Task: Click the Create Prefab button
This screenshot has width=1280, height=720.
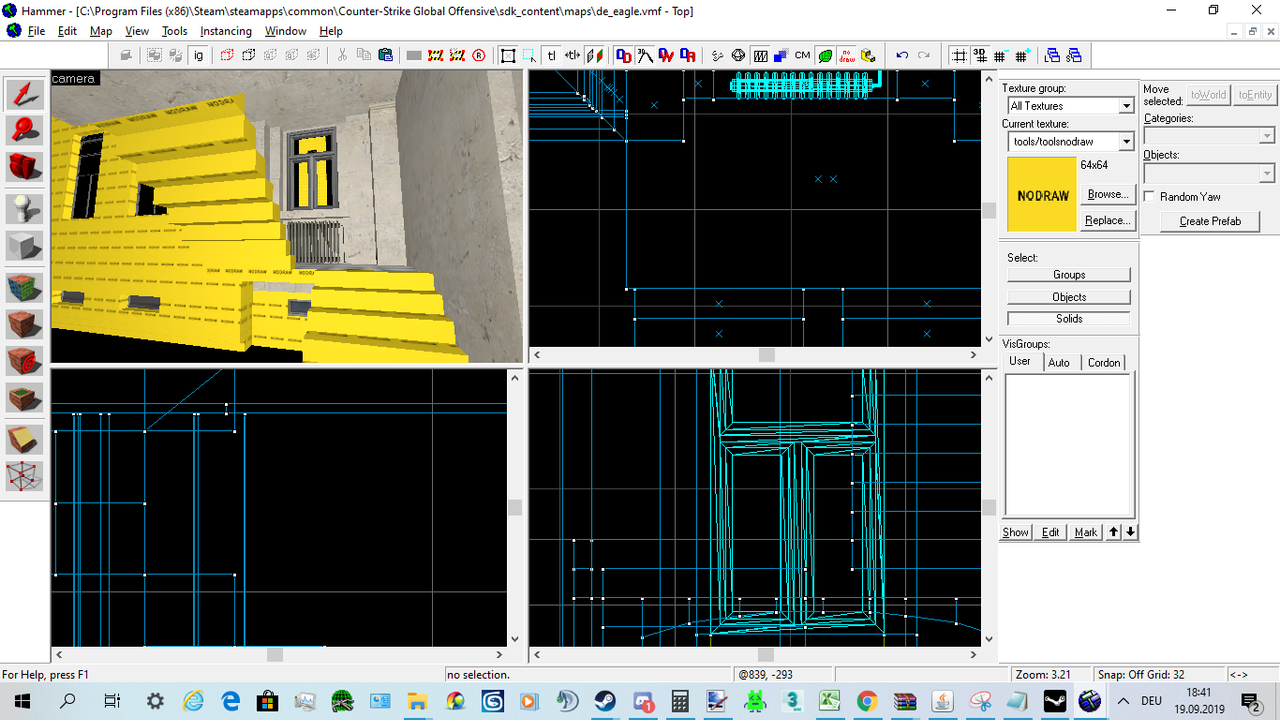Action: coord(1210,221)
